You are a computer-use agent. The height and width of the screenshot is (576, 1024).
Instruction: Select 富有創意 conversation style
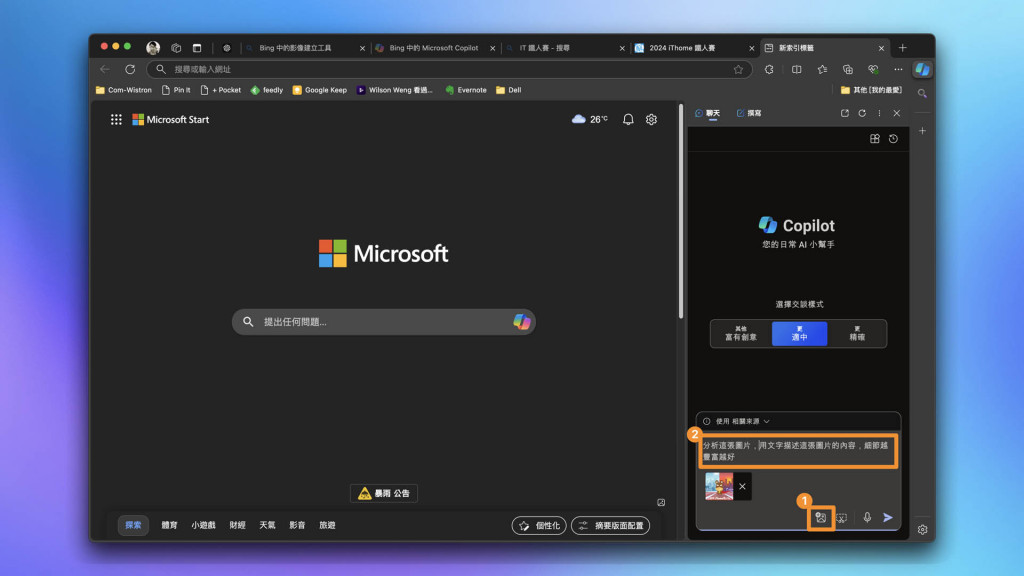741,334
